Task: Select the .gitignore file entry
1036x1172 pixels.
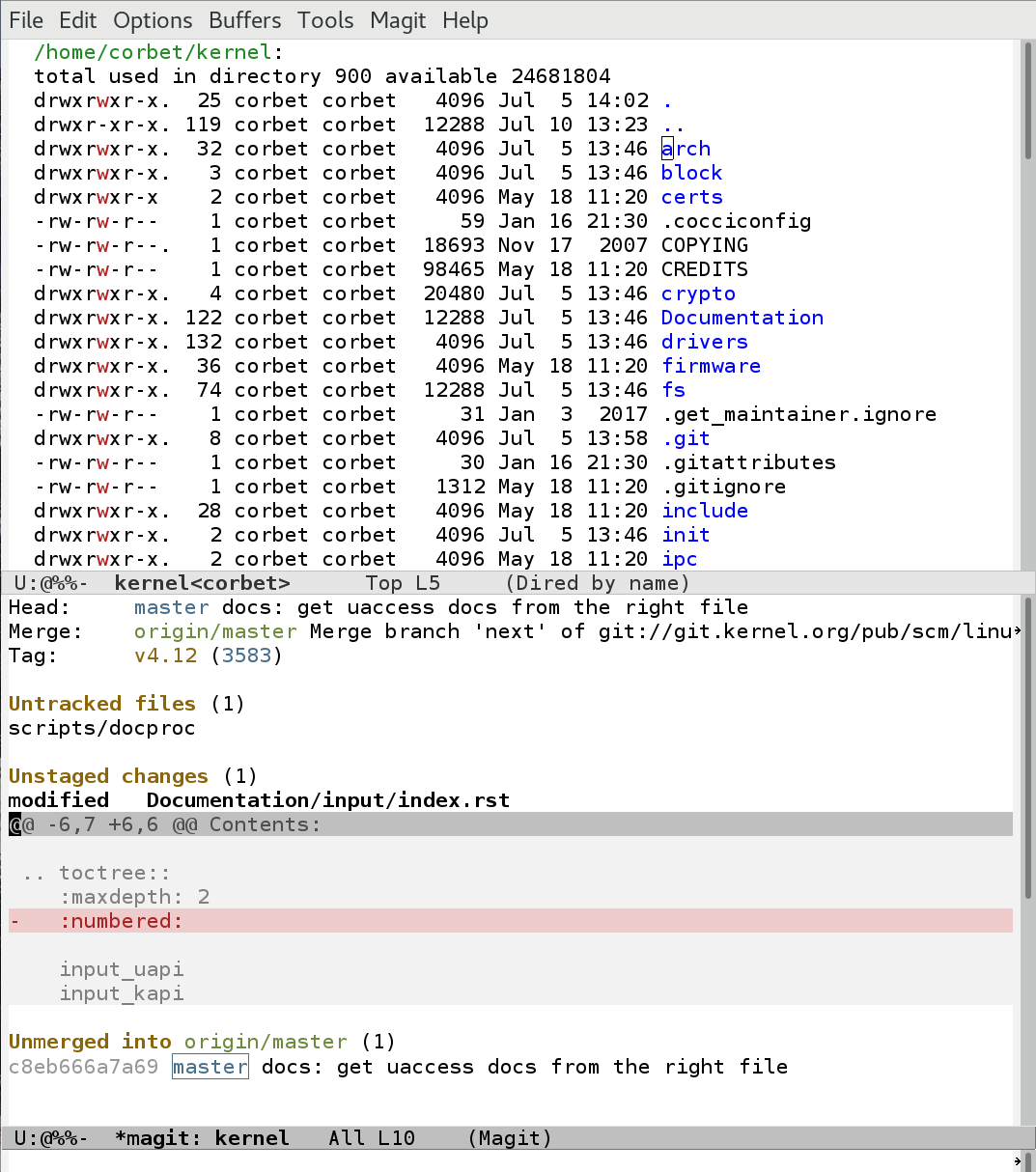Action: (x=723, y=487)
